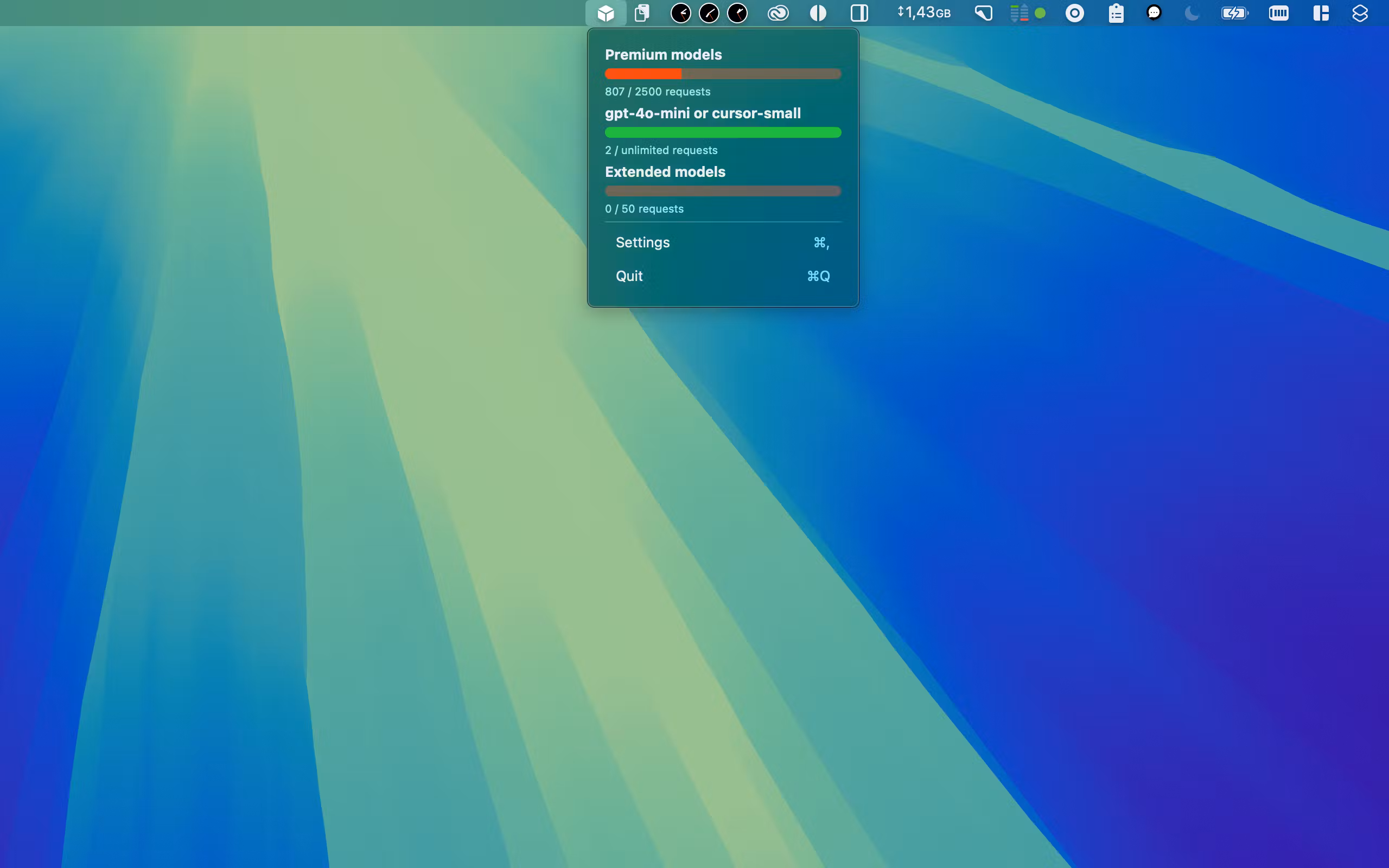Select Settings from the open menu
The image size is (1389, 868).
pos(643,242)
